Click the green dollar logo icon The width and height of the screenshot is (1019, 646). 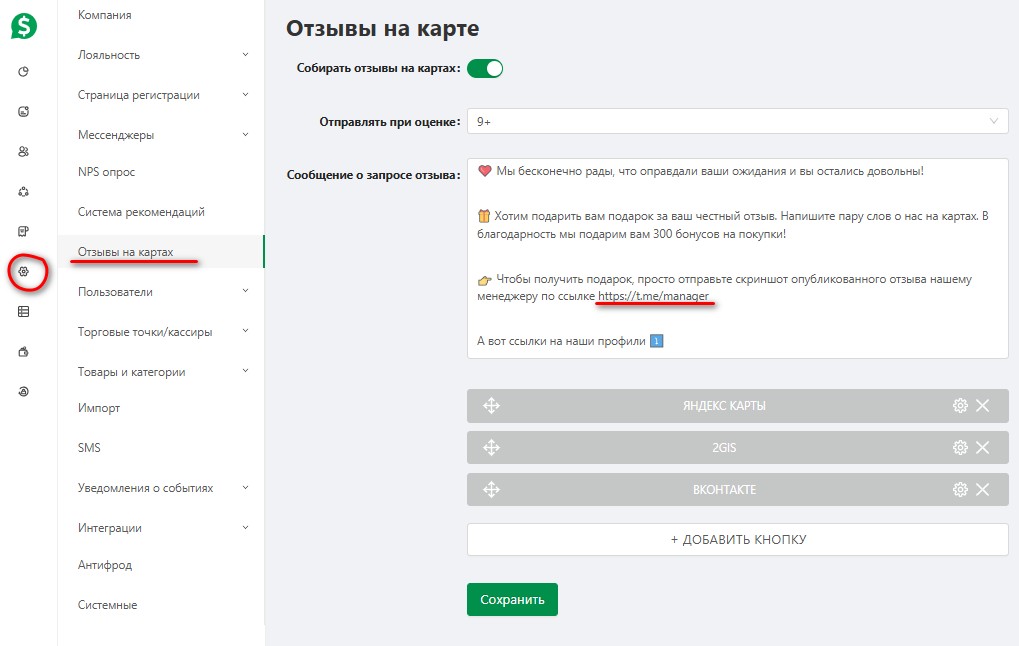pos(24,26)
